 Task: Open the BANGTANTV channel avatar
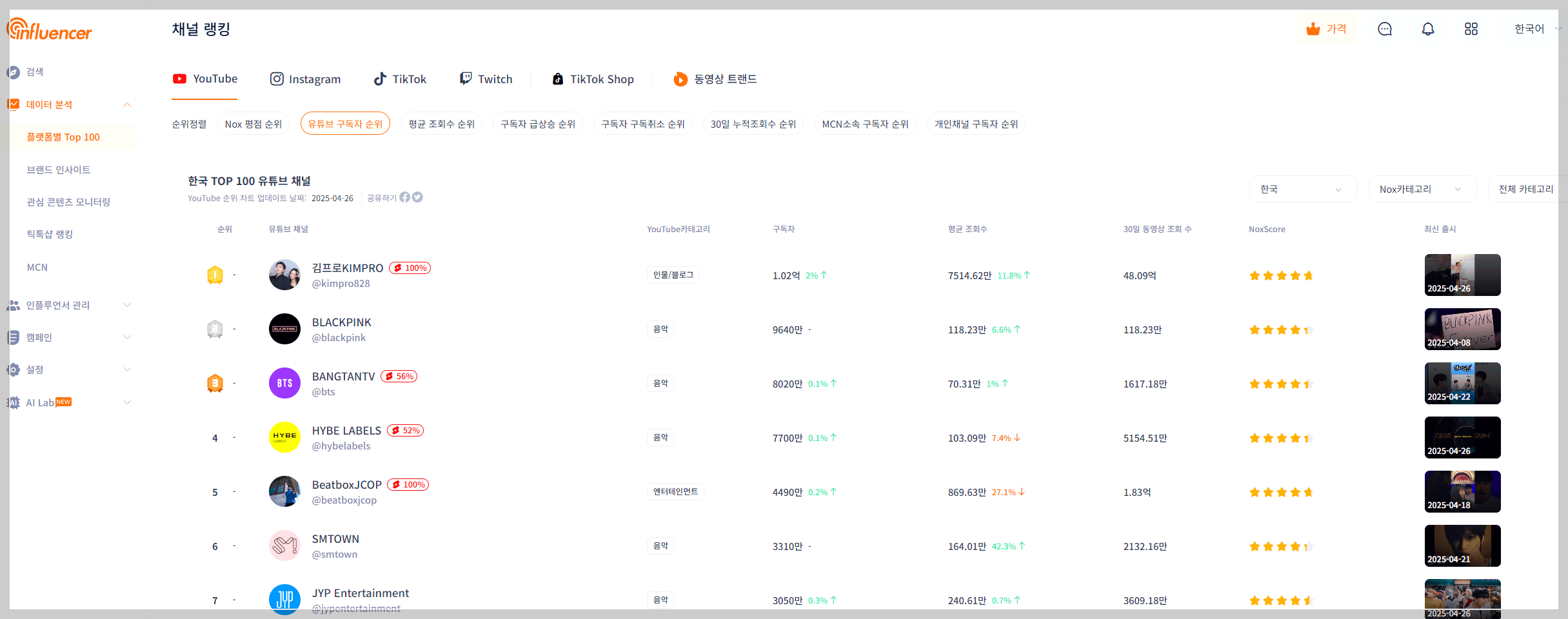tap(284, 383)
